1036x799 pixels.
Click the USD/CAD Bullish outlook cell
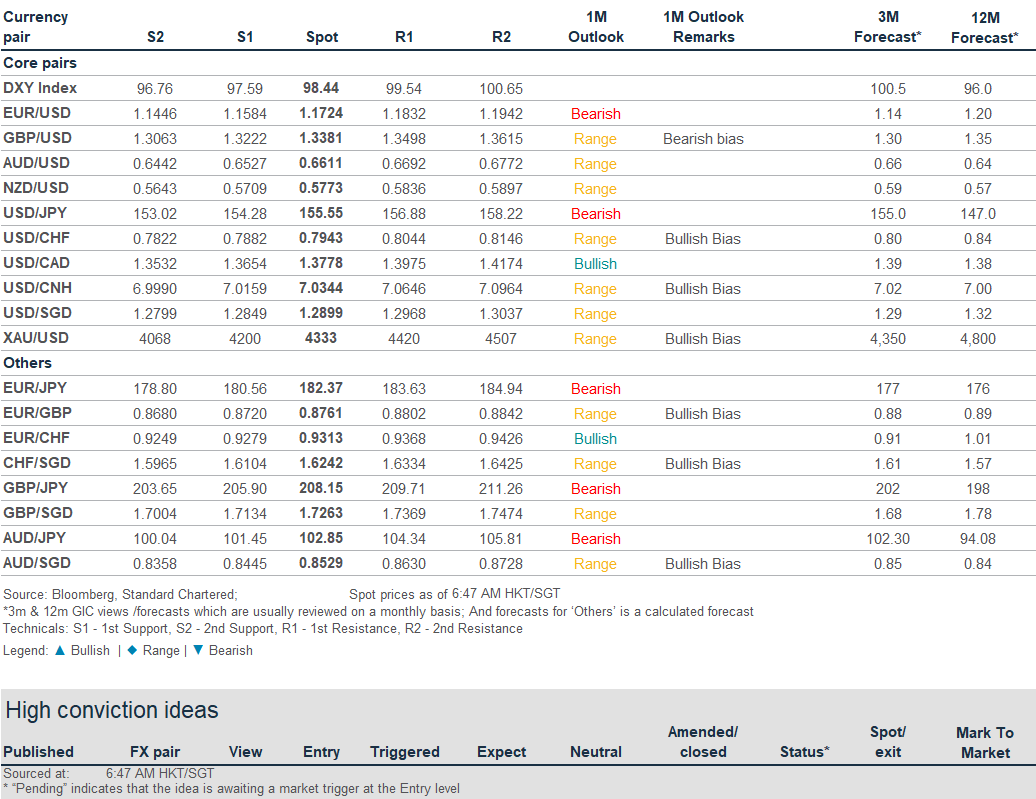595,264
